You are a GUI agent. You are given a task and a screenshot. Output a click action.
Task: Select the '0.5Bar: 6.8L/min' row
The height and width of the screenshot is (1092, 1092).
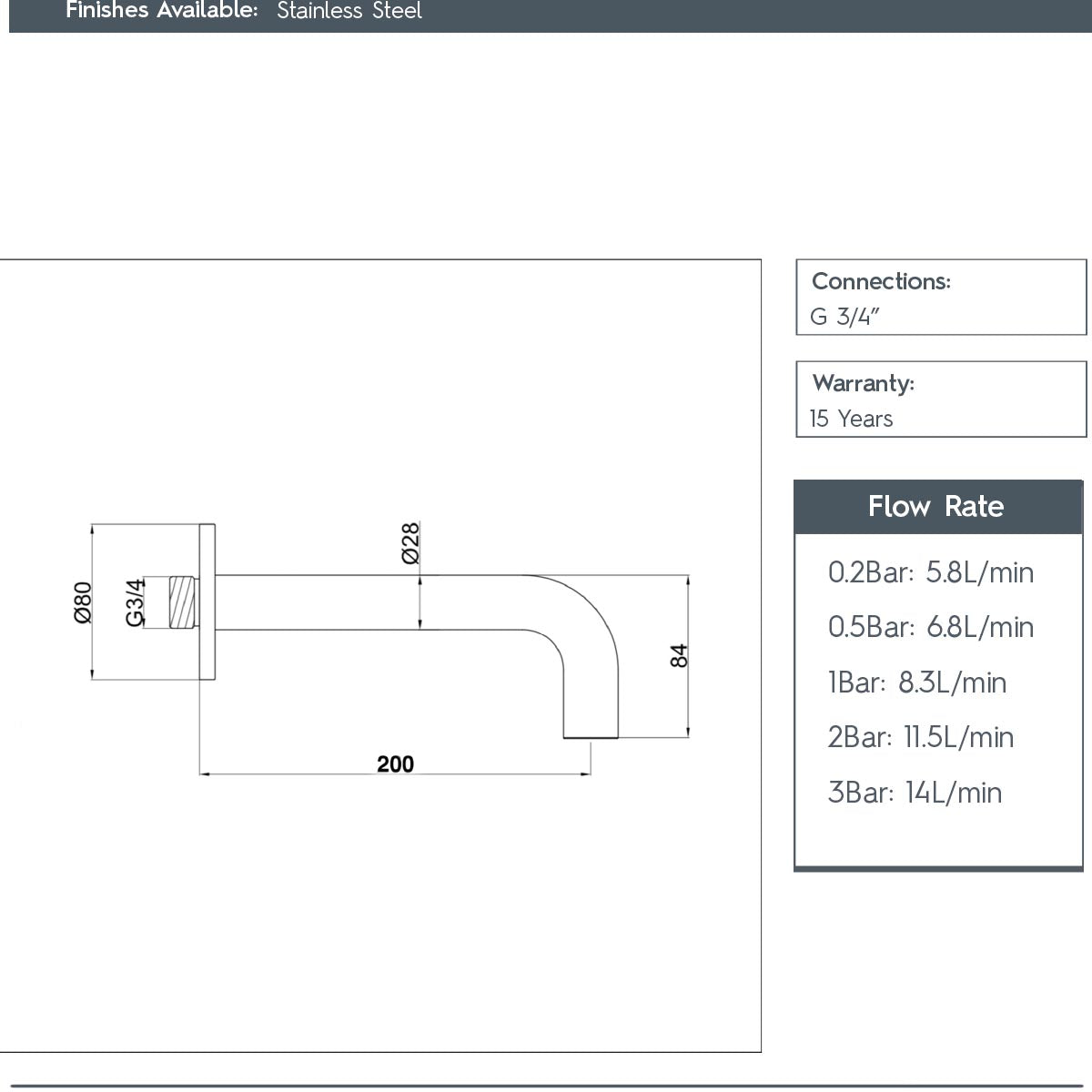[931, 627]
